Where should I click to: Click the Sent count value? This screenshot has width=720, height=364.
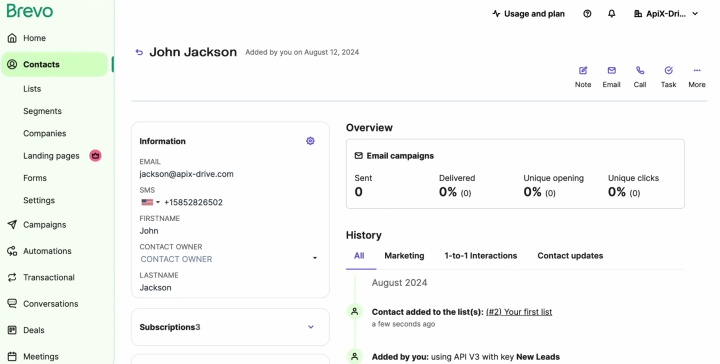point(359,192)
